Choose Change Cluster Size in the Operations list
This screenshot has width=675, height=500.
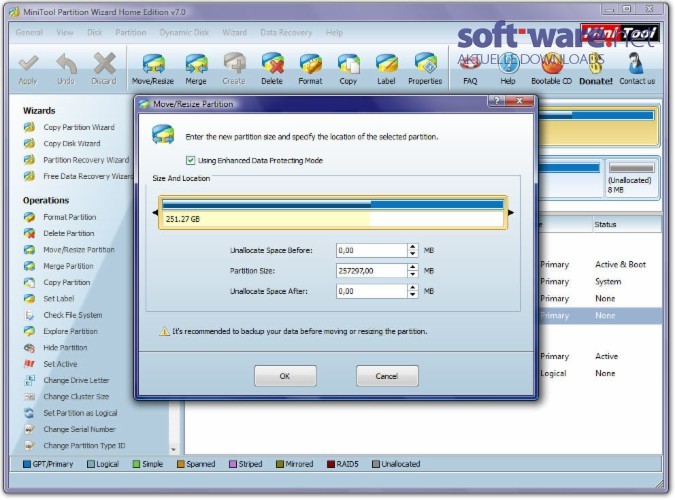pos(66,397)
